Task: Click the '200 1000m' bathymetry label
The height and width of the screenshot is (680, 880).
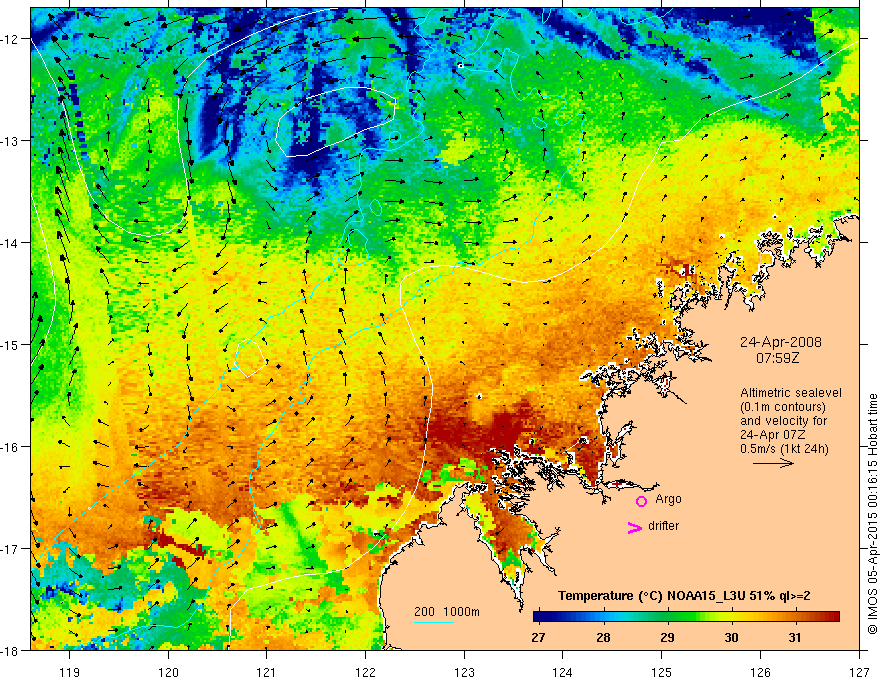Action: (447, 612)
